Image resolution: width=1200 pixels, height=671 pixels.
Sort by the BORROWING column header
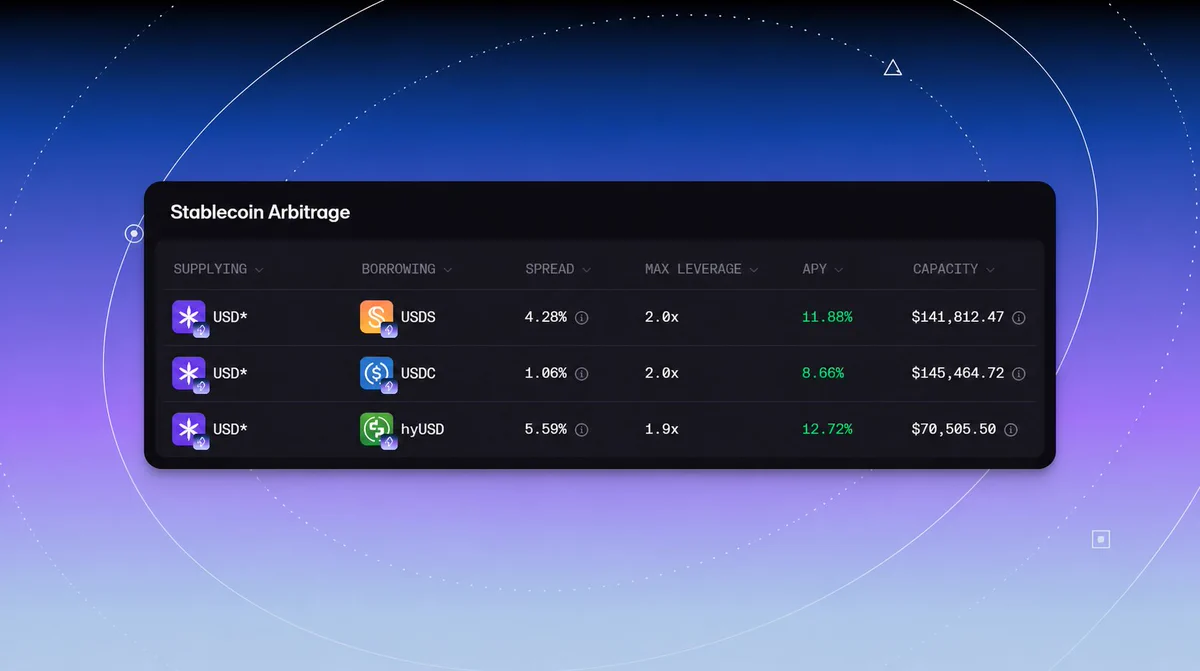click(x=407, y=269)
